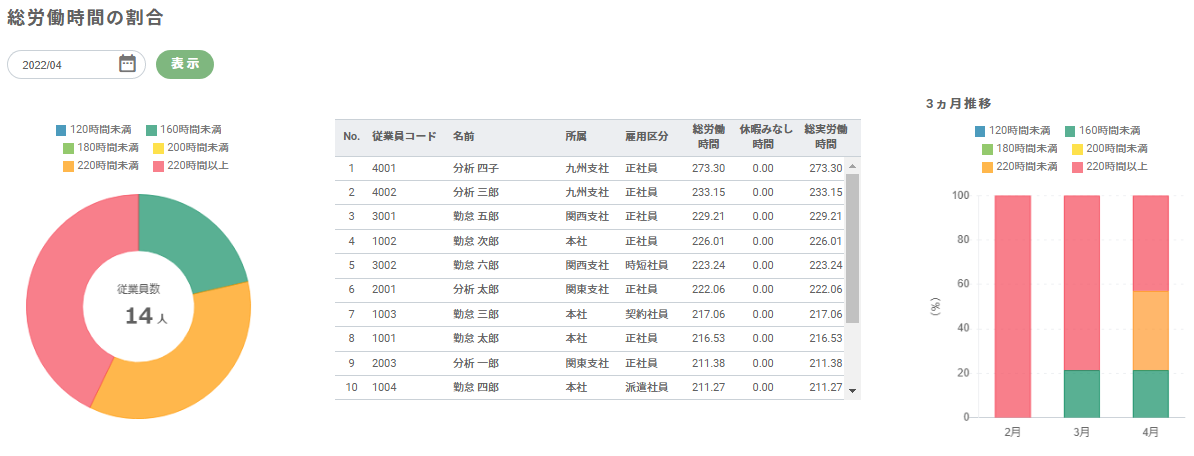Click employee code 2003
Viewport: 1194px width, 456px height.
click(x=384, y=363)
